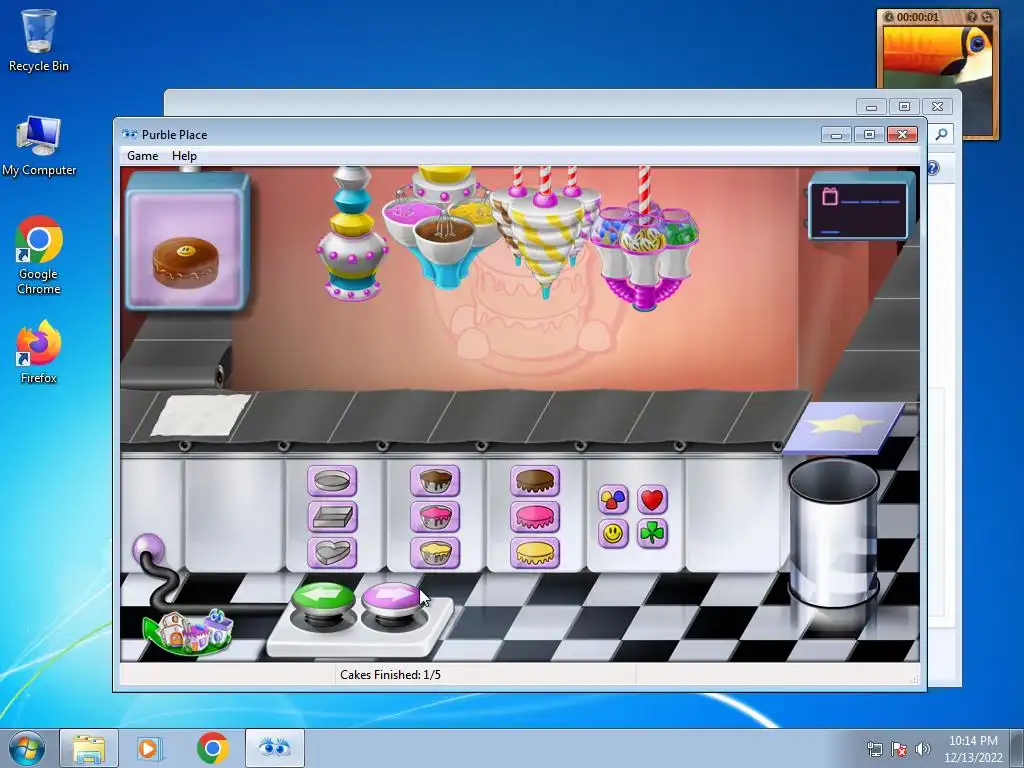Image resolution: width=1024 pixels, height=768 pixels.
Task: Open the Help menu
Action: click(x=184, y=156)
